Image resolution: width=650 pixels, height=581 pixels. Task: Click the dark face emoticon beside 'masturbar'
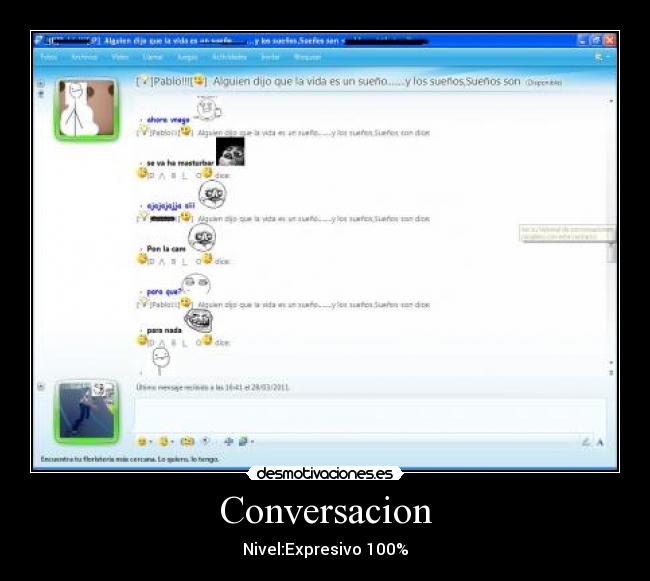[x=230, y=152]
